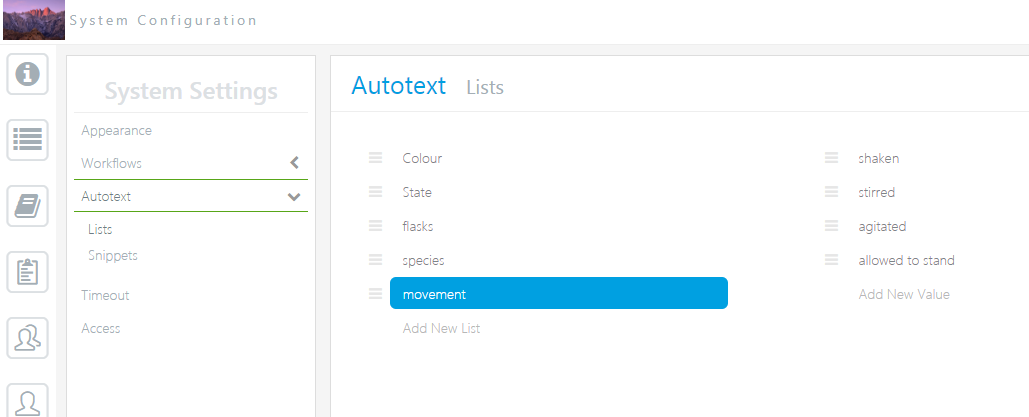
Task: Open the Timeout settings
Action: tap(105, 295)
